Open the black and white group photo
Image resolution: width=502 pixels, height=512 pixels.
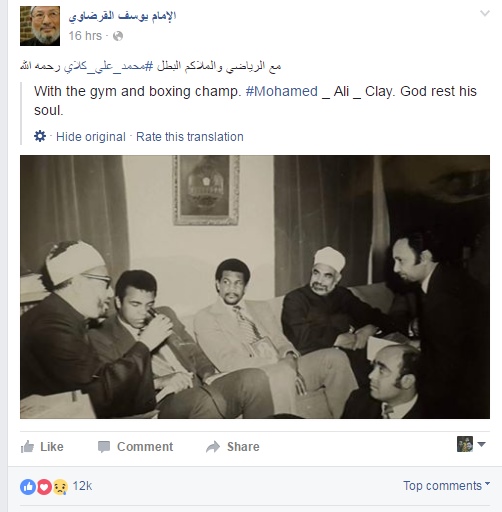click(255, 287)
